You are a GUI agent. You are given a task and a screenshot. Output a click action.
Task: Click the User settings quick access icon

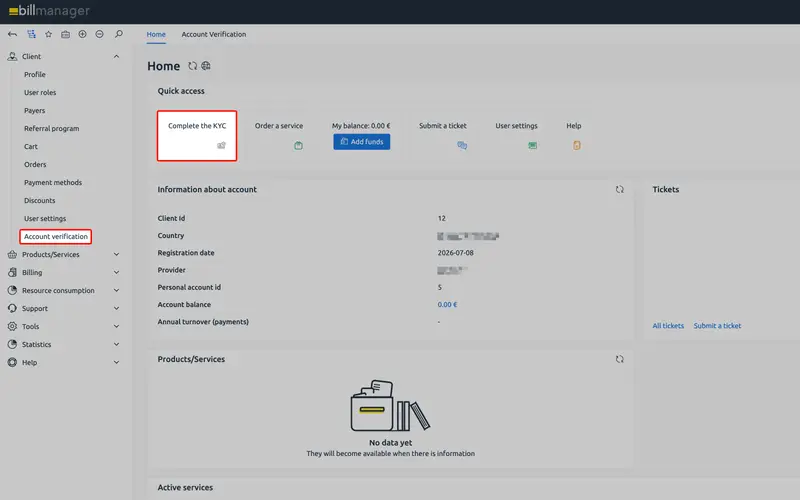click(533, 145)
